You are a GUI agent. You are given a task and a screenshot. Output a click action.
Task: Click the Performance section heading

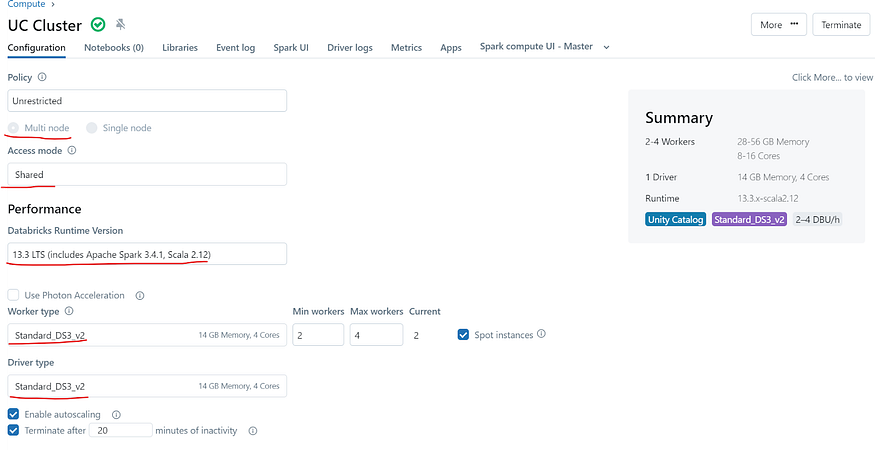pyautogui.click(x=45, y=209)
